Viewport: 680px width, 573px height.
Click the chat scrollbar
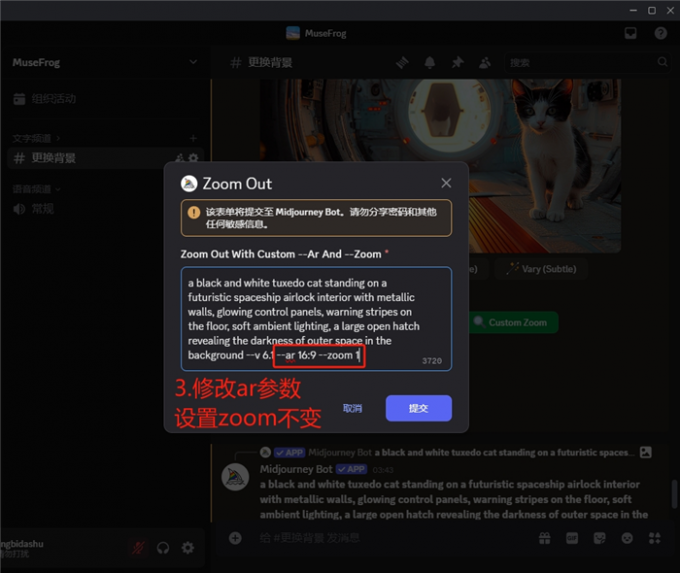coord(674,494)
